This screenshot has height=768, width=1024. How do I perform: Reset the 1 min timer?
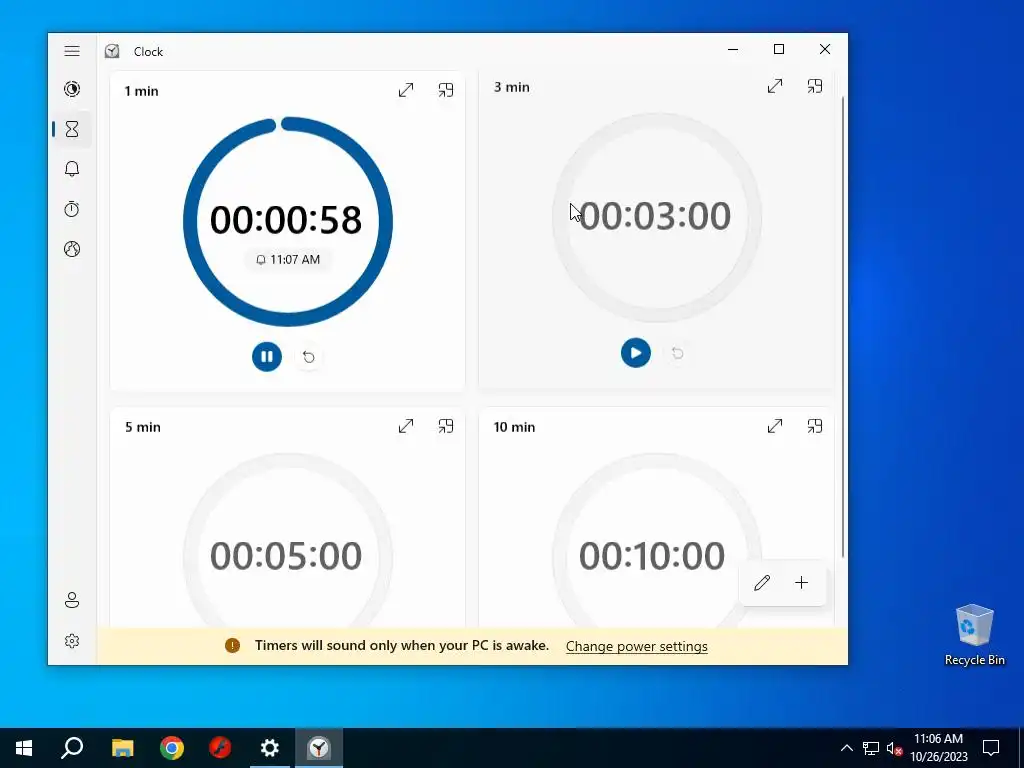[308, 357]
